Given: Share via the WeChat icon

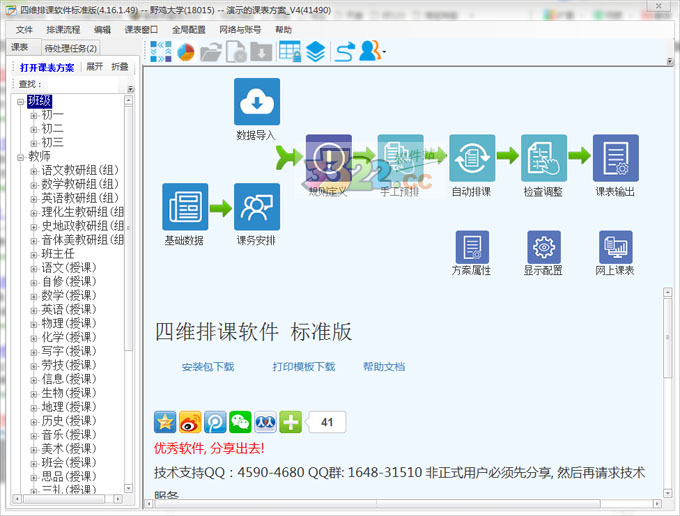Looking at the screenshot, I should (240, 422).
